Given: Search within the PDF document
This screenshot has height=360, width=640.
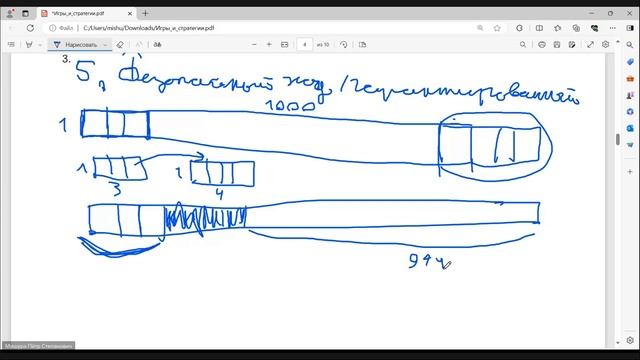Looking at the screenshot, I should (x=523, y=44).
